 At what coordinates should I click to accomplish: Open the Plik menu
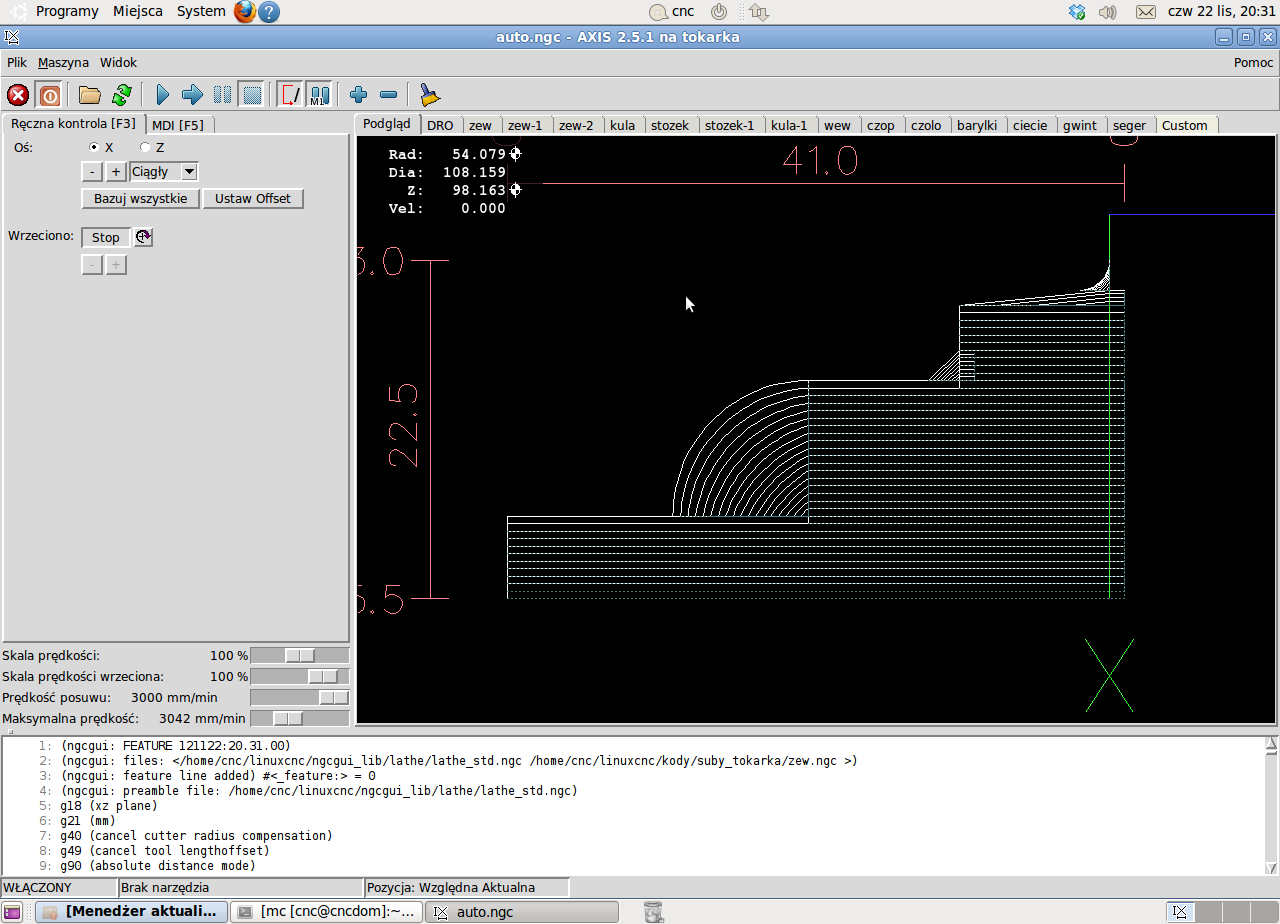tap(17, 62)
